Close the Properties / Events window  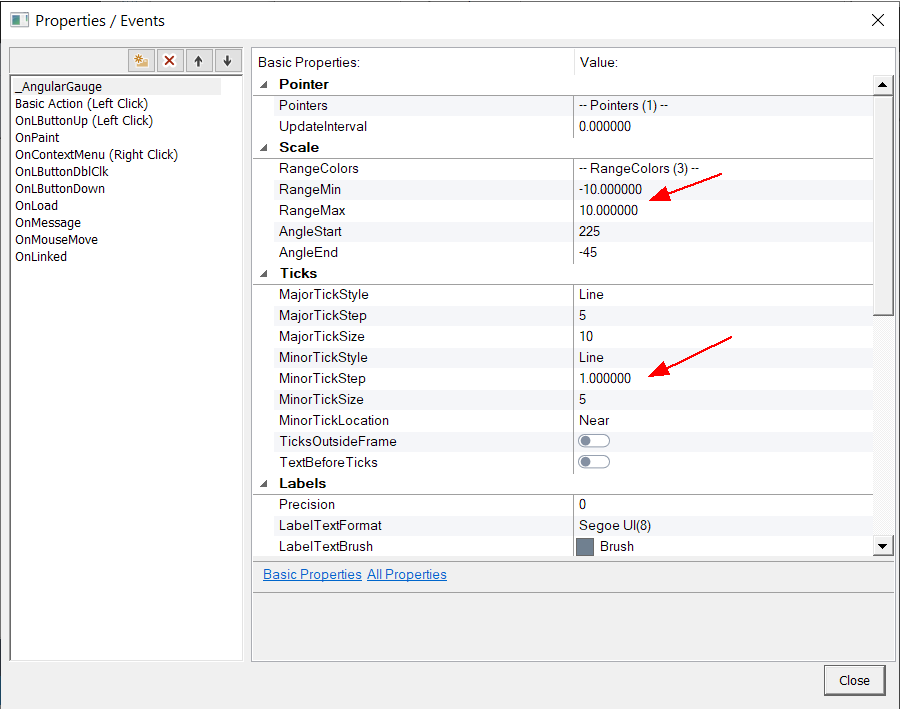point(877,20)
